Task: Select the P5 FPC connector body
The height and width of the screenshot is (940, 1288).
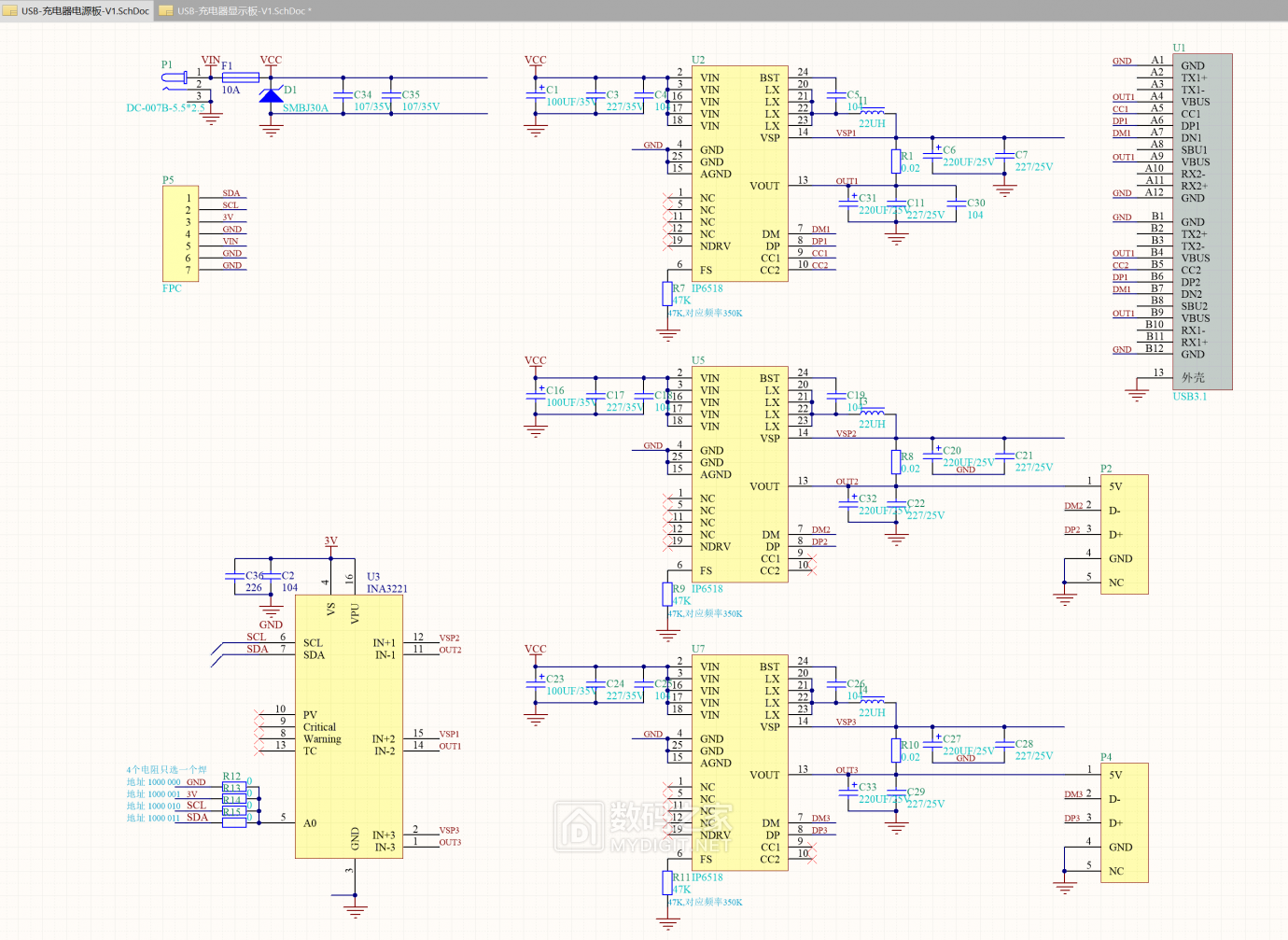Action: tap(180, 233)
